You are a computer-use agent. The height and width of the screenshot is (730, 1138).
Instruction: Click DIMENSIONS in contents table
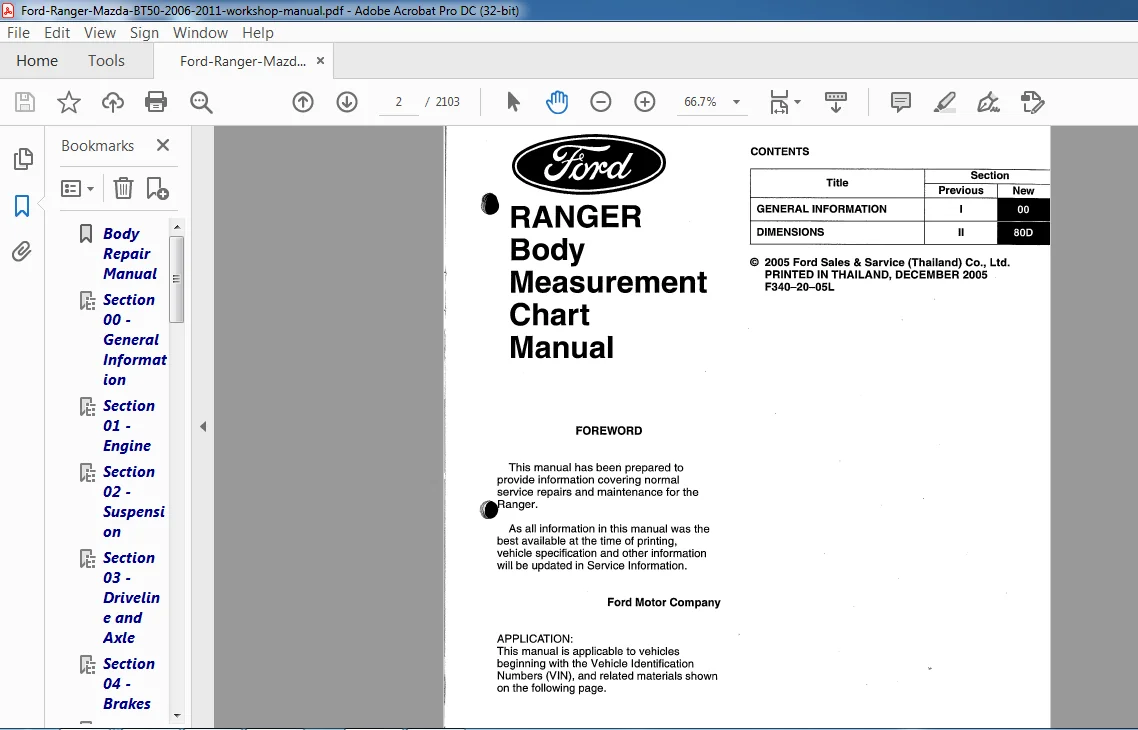tap(790, 232)
